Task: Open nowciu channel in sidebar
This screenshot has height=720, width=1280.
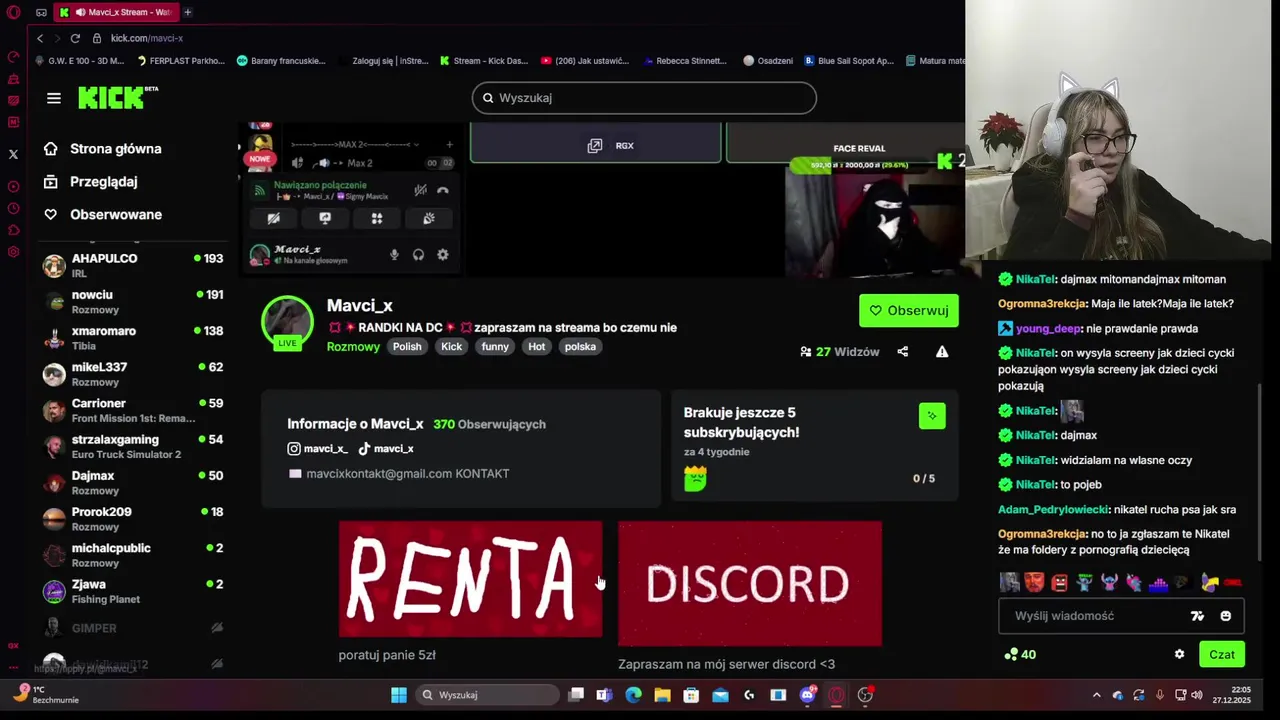Action: (x=134, y=302)
